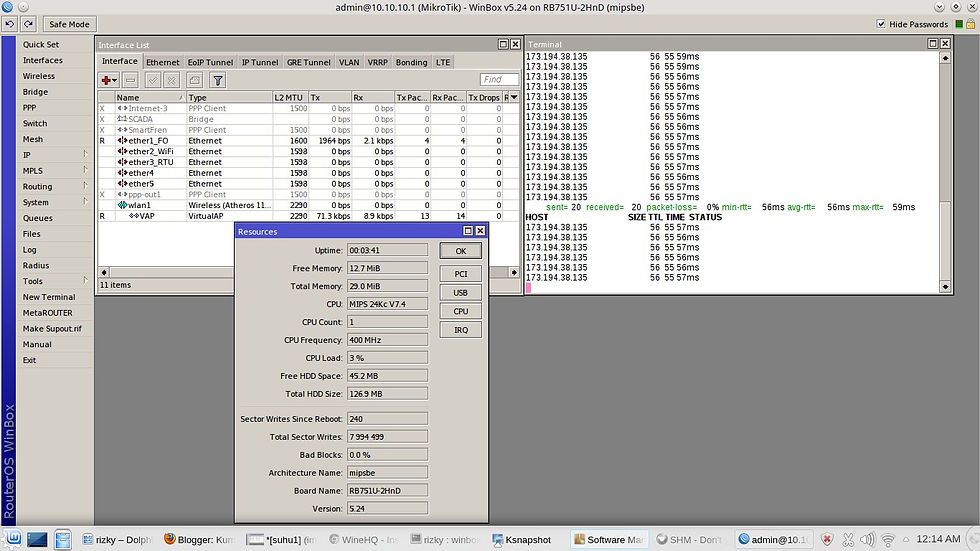The image size is (980, 551).
Task: Expand the MPLS submenu in sidebar
Action: 54,171
